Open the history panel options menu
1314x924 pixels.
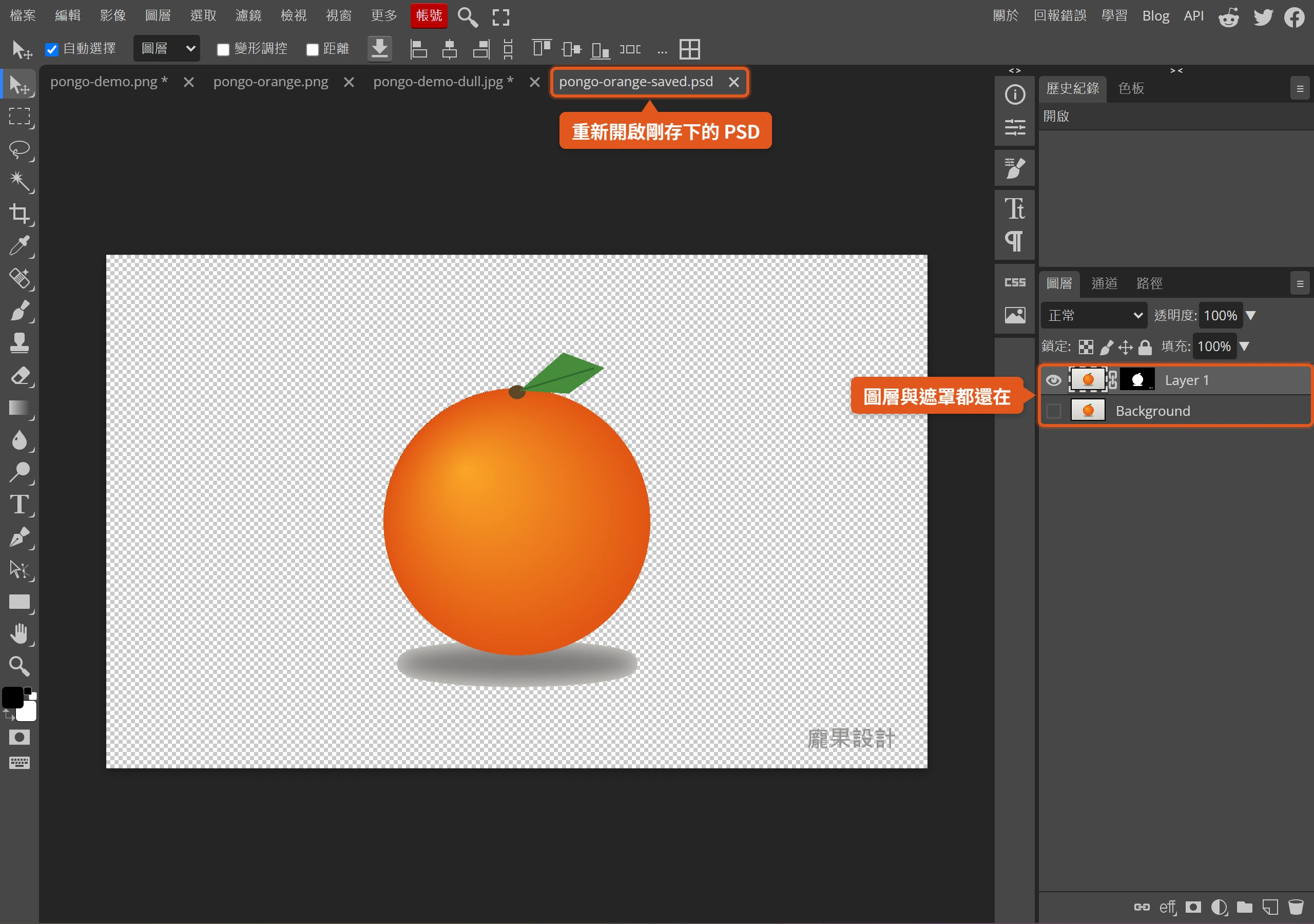pyautogui.click(x=1300, y=89)
